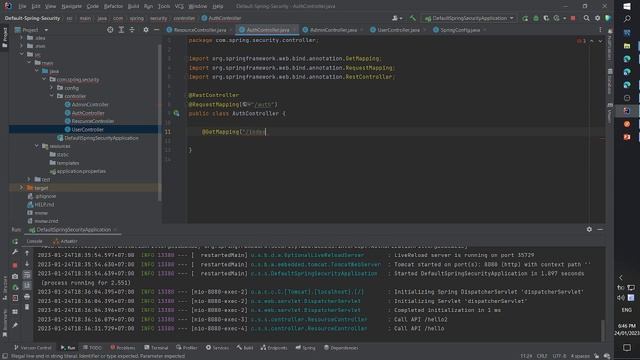Screen dimensions: 640x360
Task: Open the Navigate menu
Action: click(71, 6)
